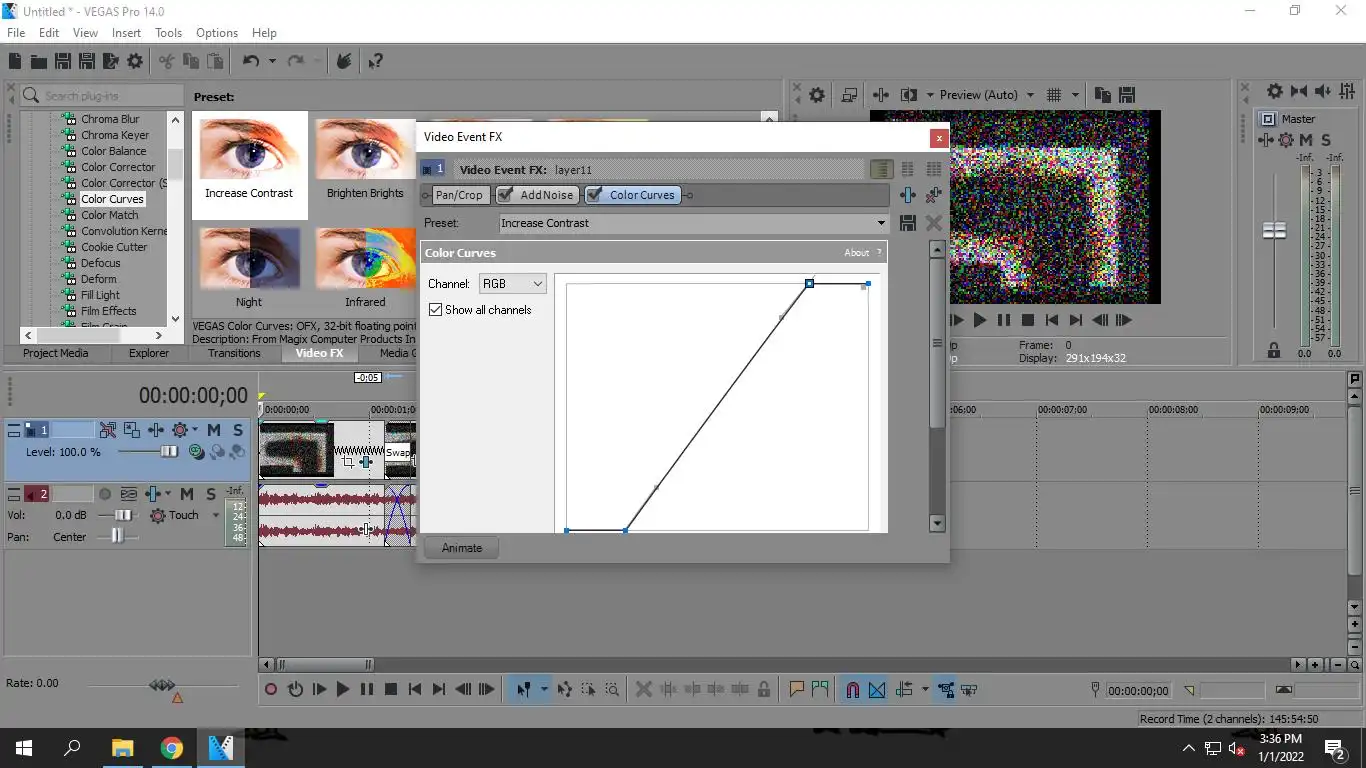Screen dimensions: 1366x768
Task: Click the Search plug-ins field
Action: coord(101,95)
